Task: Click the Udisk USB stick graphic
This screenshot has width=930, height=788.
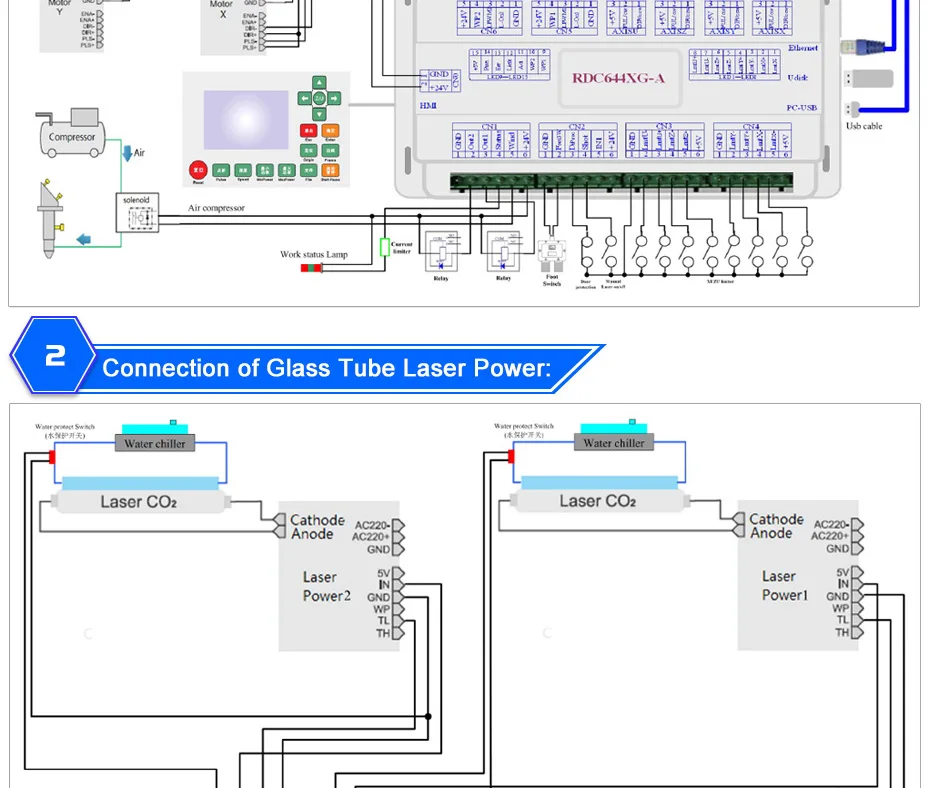Action: (869, 78)
